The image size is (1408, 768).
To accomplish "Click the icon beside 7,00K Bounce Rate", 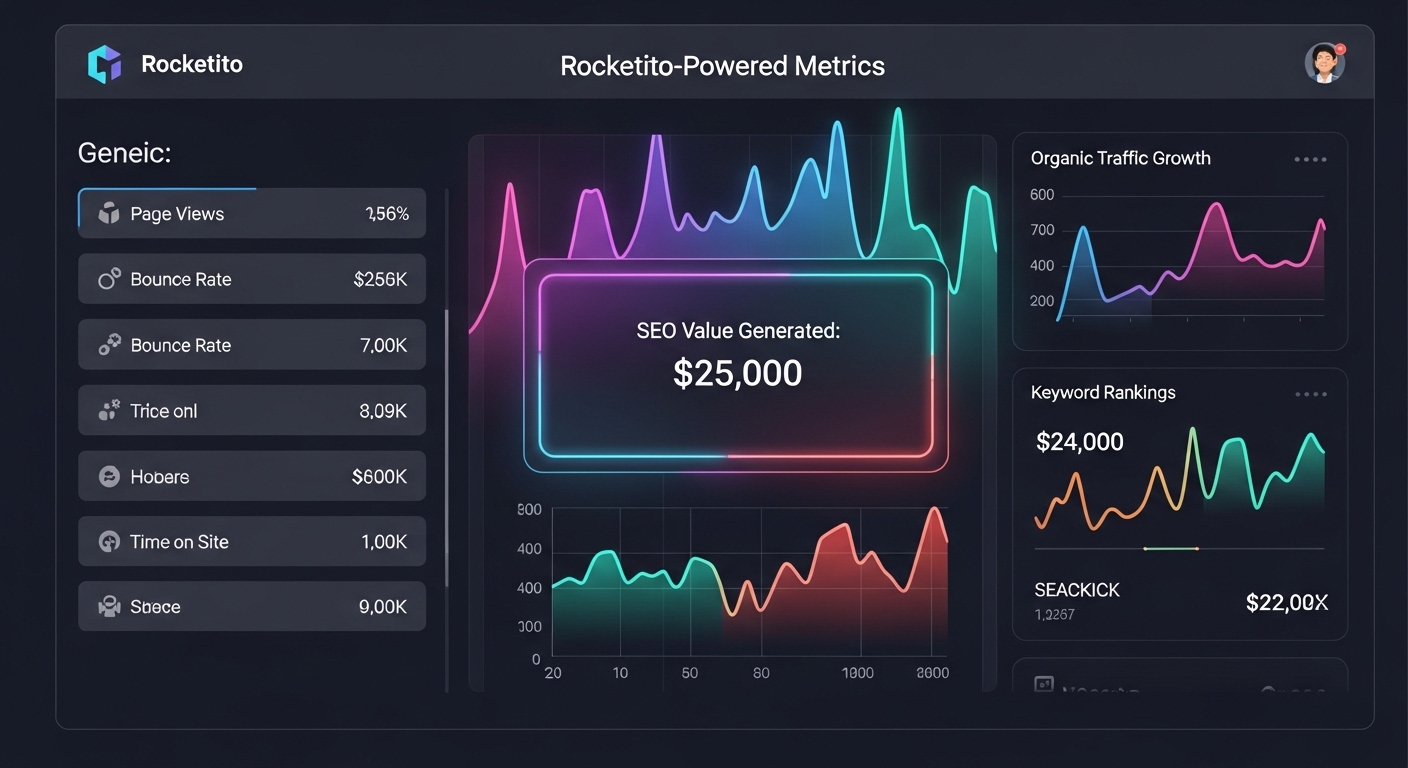I will [109, 345].
